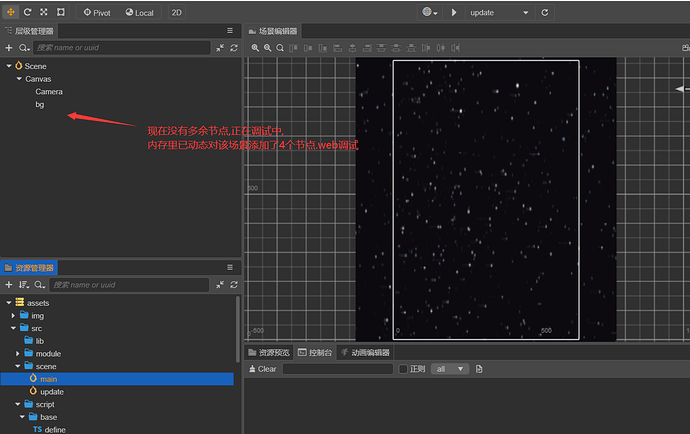The width and height of the screenshot is (690, 434).
Task: Select the Scale transform tool
Action: pyautogui.click(x=44, y=12)
